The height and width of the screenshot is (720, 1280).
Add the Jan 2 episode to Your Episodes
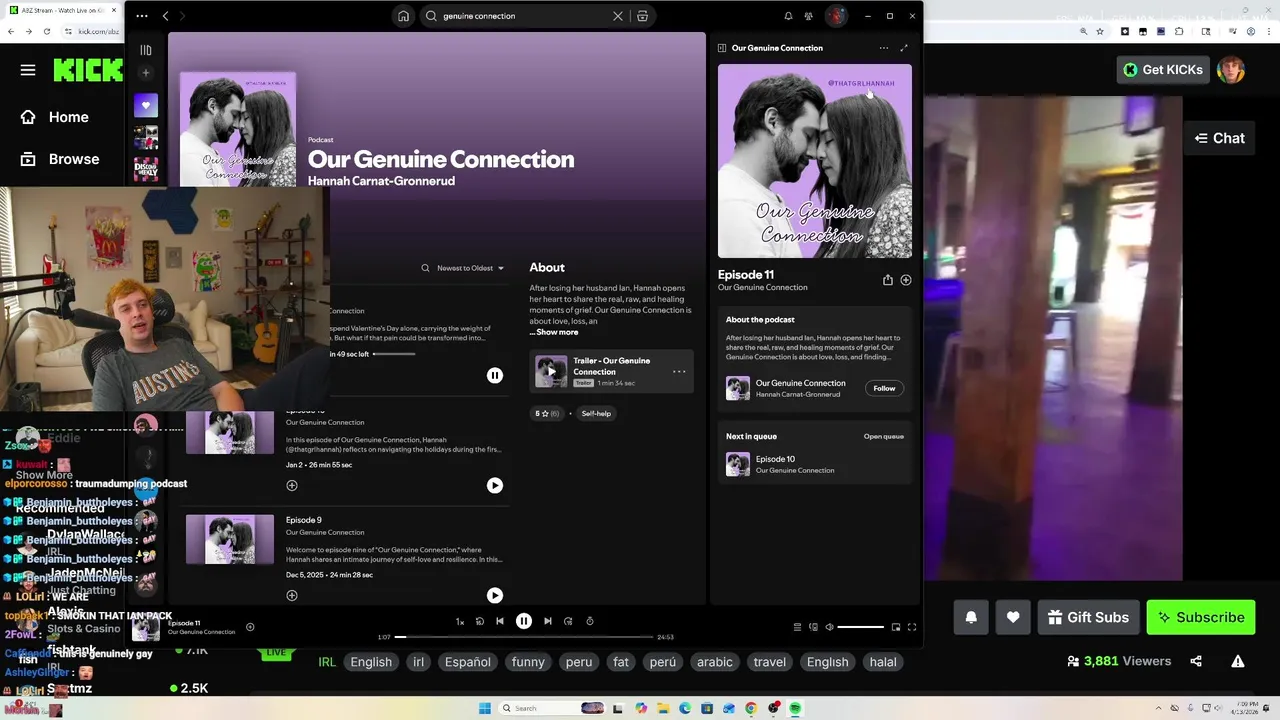point(292,485)
